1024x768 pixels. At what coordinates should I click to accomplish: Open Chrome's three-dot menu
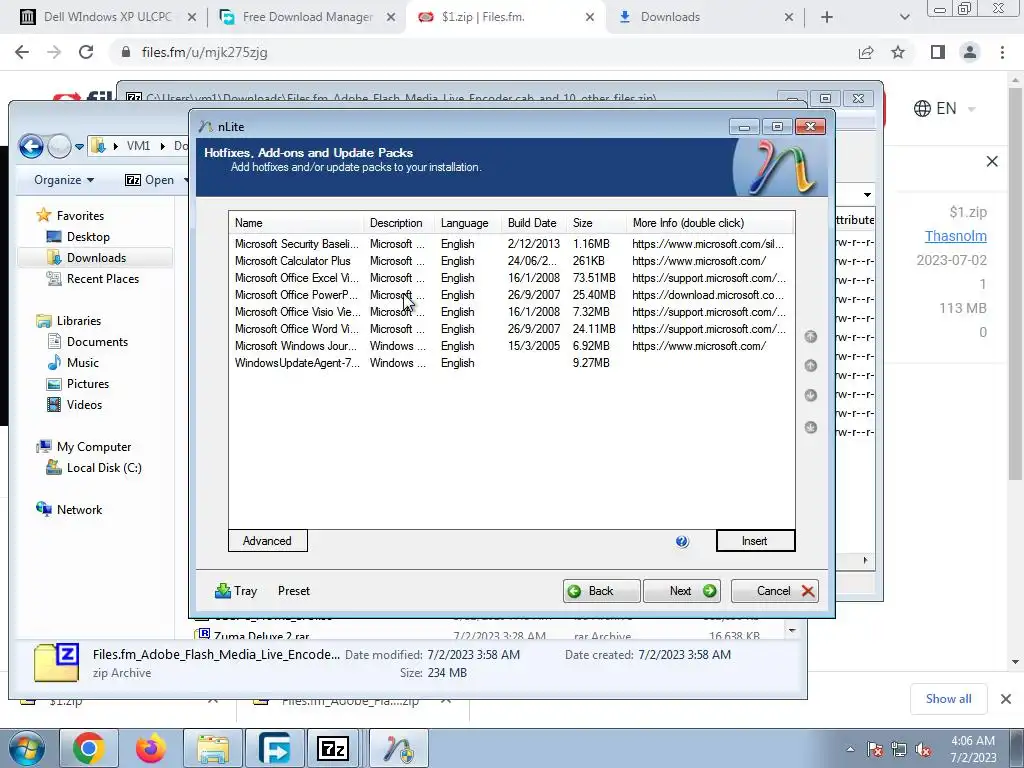click(1002, 52)
